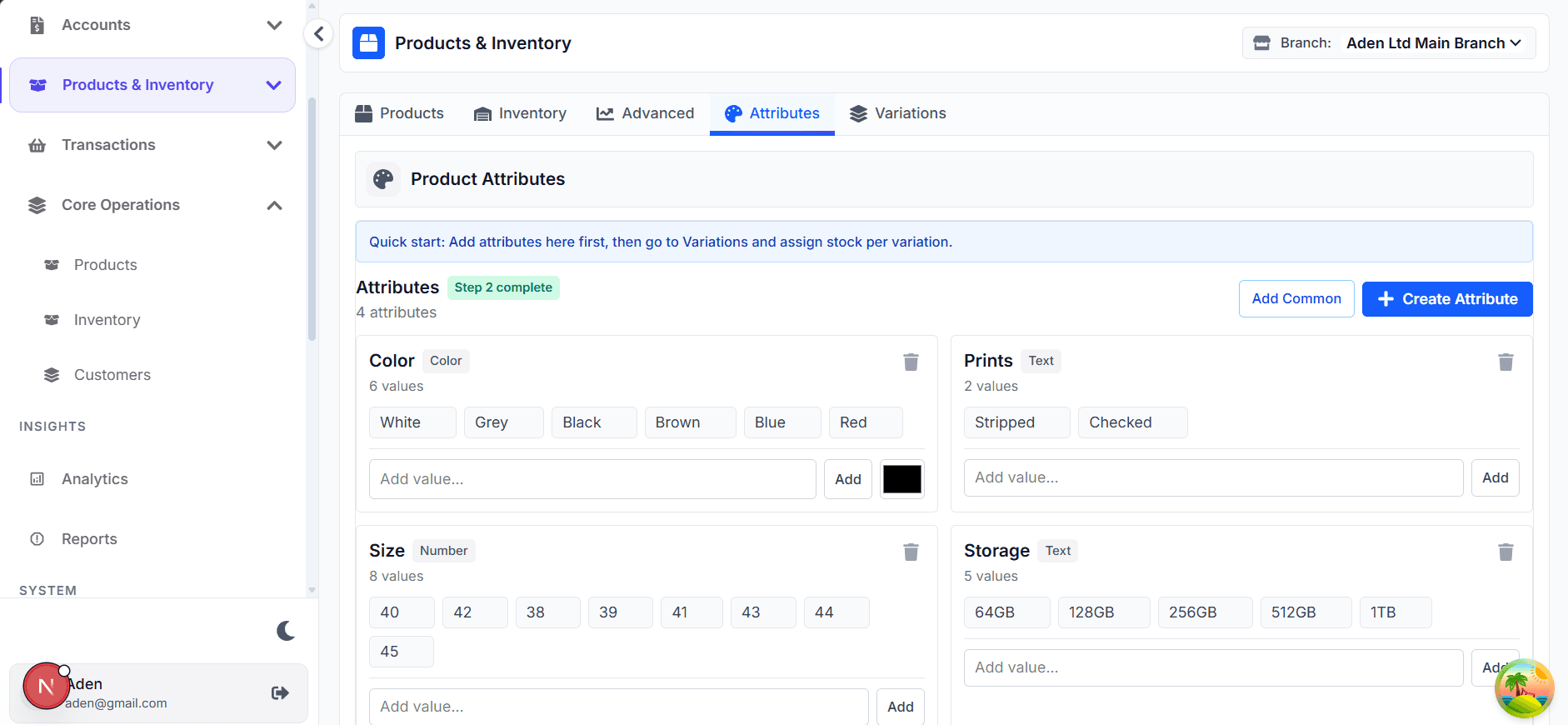Click the Product Attributes palette icon
Viewport: 1568px width, 725px height.
point(383,179)
